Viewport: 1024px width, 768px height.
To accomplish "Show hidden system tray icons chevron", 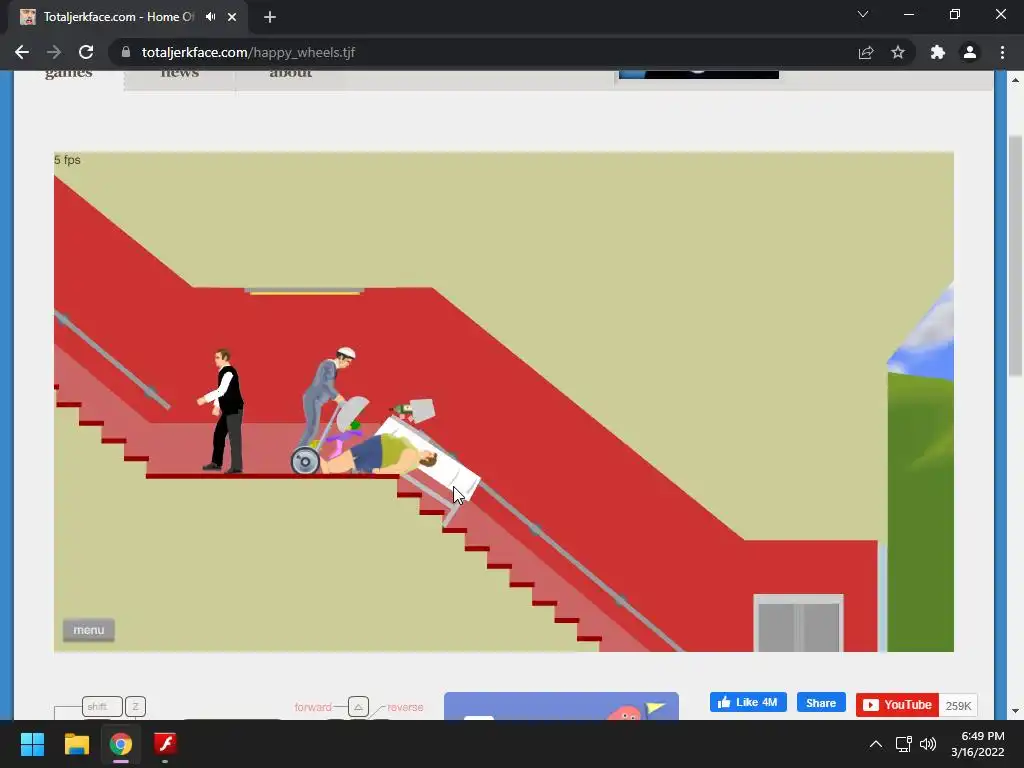I will (876, 744).
